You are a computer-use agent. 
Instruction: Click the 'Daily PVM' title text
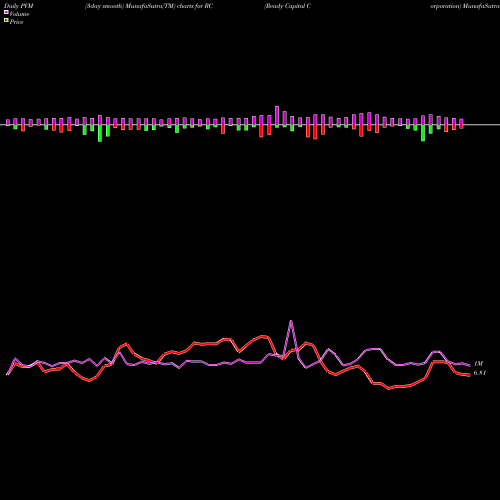19,6
